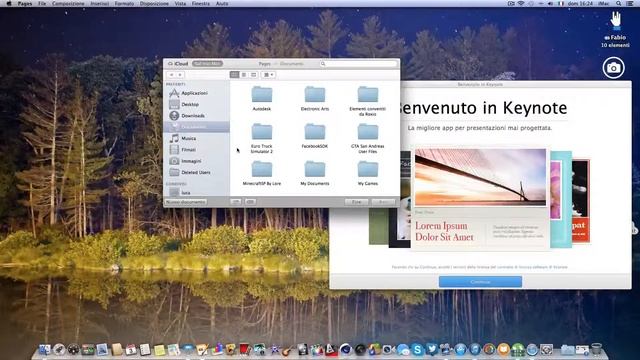Open Calendar from the Dock
640x360 pixels.
(131, 349)
